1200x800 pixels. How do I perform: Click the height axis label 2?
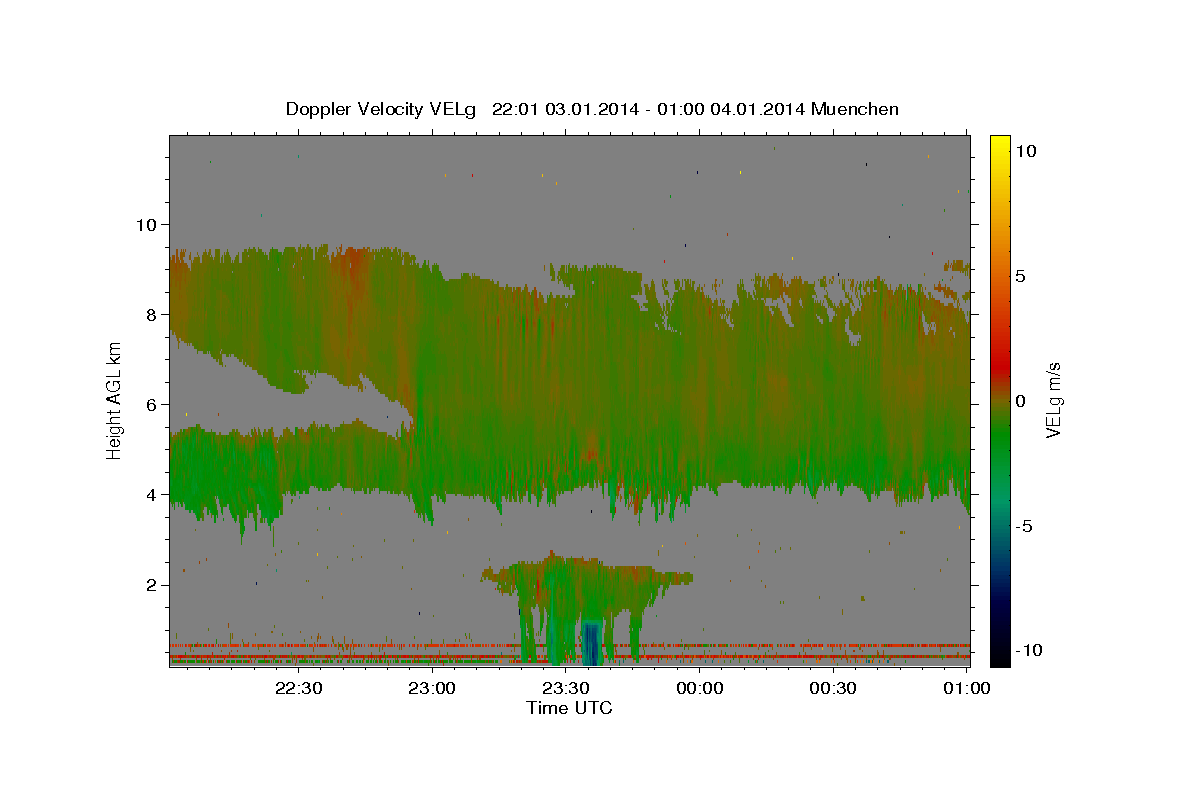click(152, 585)
